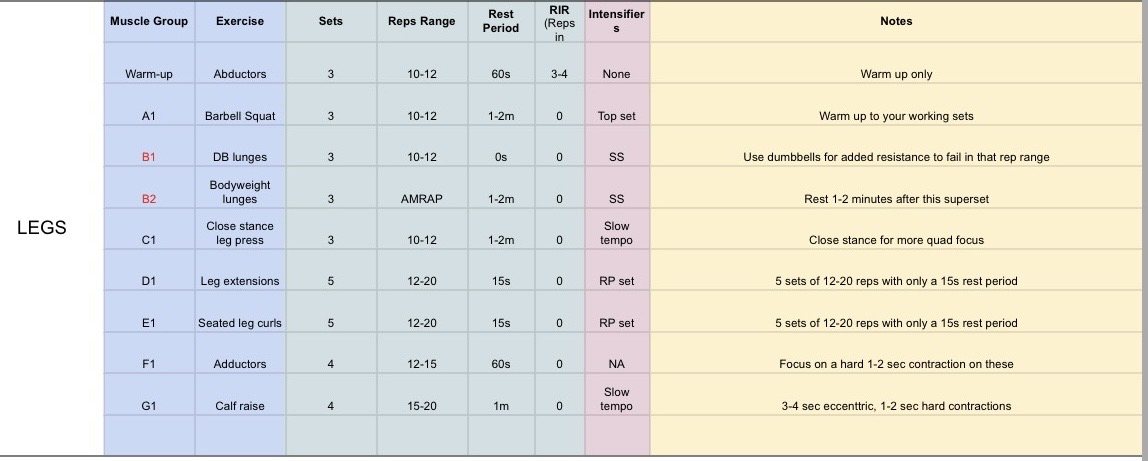The width and height of the screenshot is (1148, 461).
Task: Click the "Warm up only" note cell
Action: point(896,74)
